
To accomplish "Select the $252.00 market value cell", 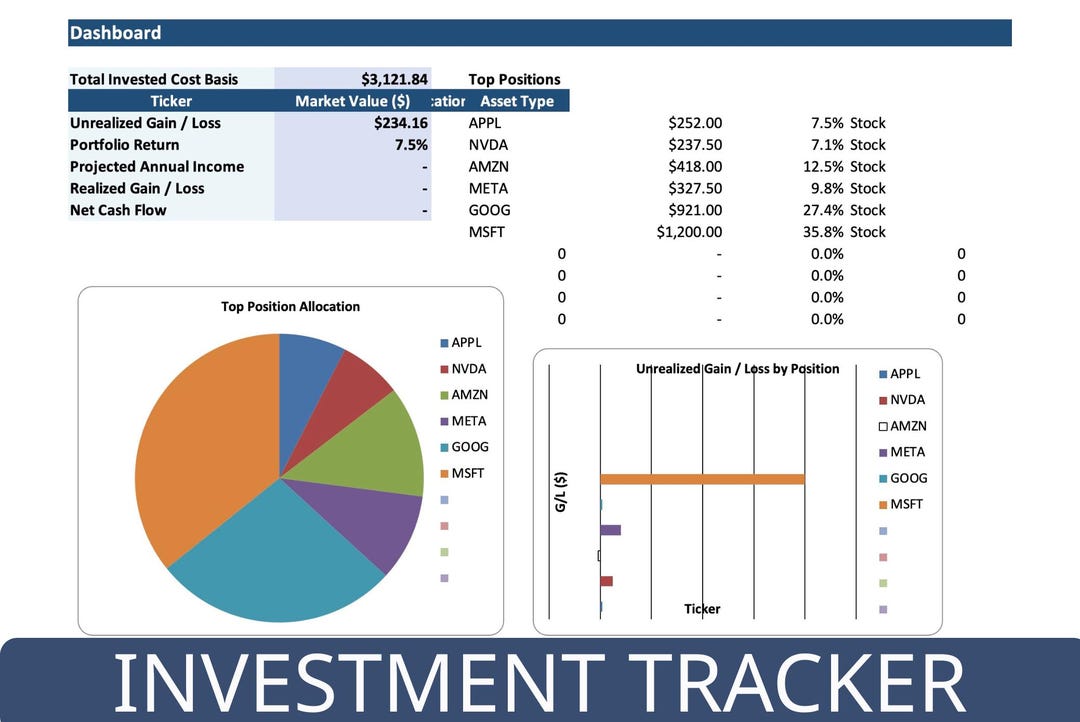I will pyautogui.click(x=695, y=123).
